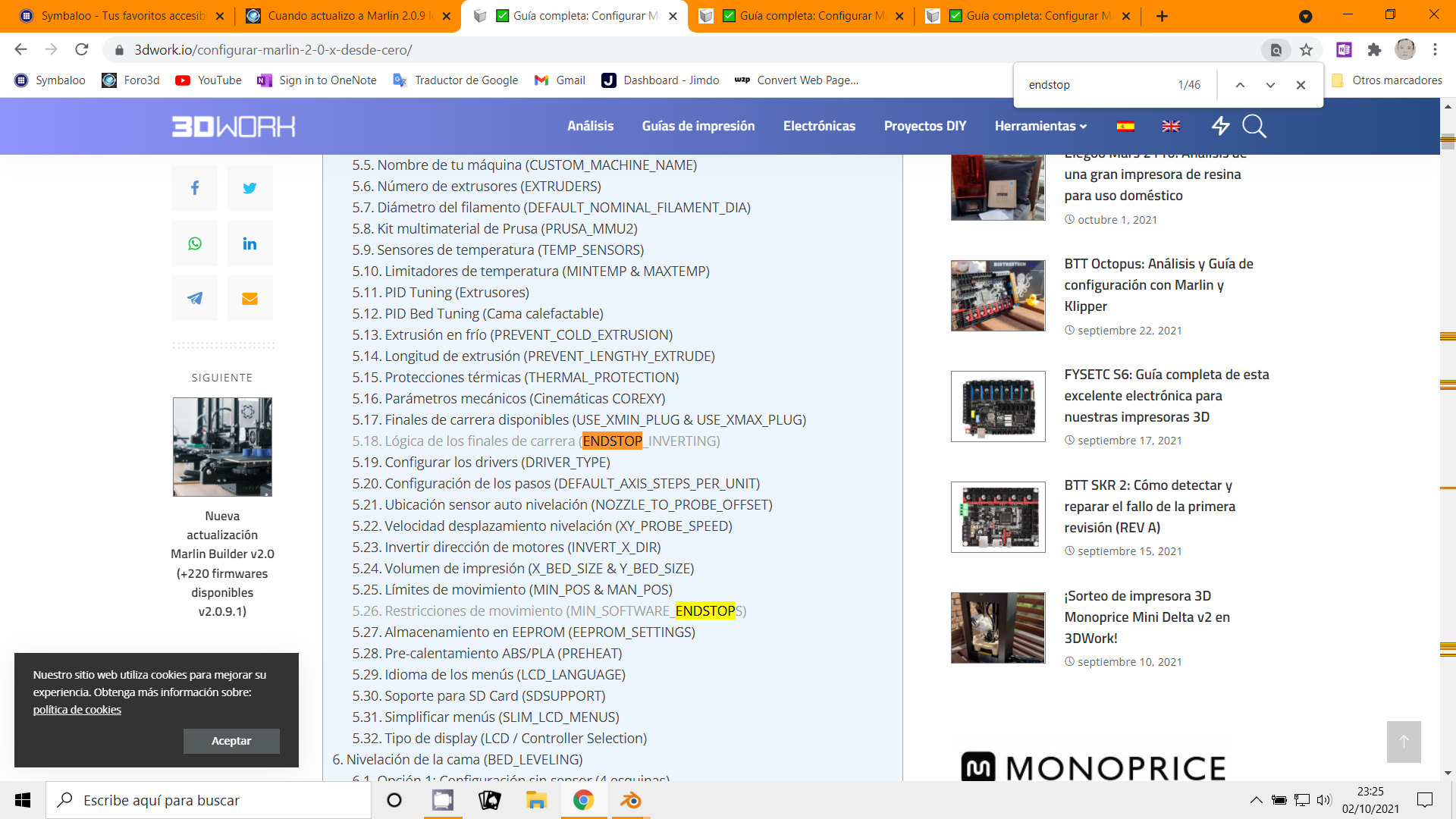The image size is (1456, 819).
Task: Share via WhatsApp icon
Action: pyautogui.click(x=195, y=243)
